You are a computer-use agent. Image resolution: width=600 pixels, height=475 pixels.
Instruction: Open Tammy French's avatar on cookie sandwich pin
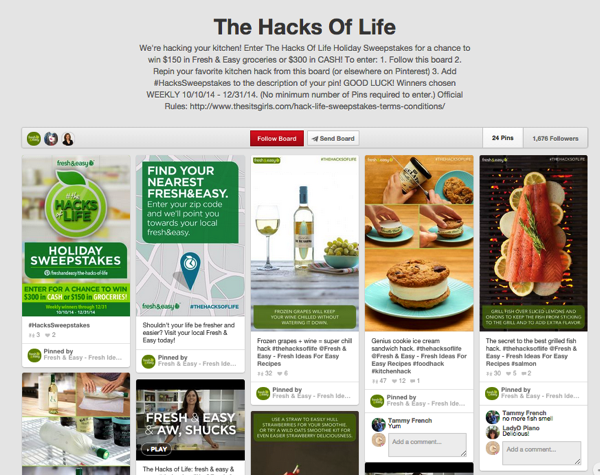(x=378, y=424)
